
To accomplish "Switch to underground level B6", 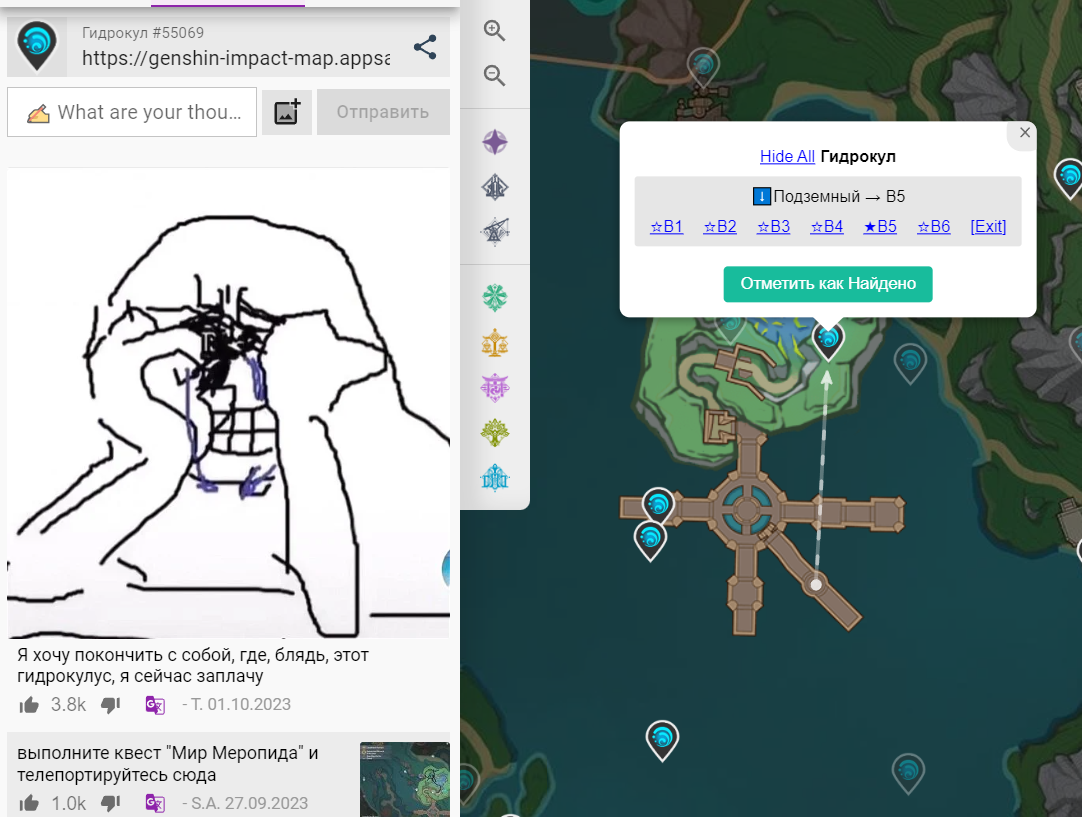I will tap(933, 226).
